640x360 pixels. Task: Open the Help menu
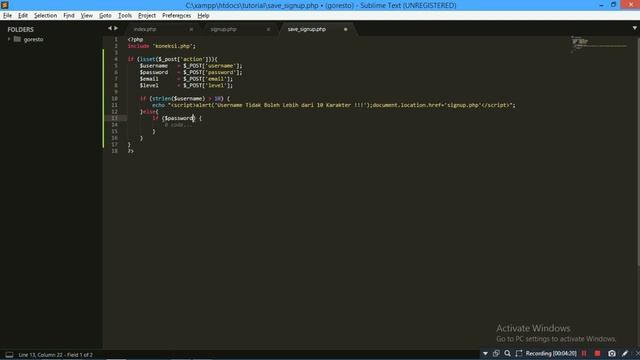203,16
